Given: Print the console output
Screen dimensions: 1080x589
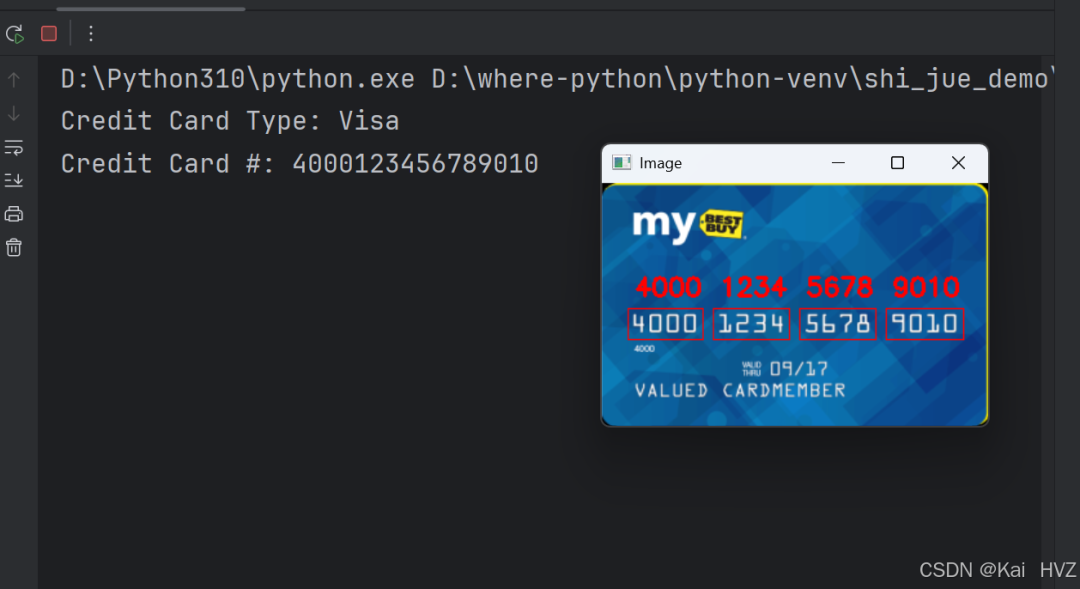Looking at the screenshot, I should click(x=14, y=214).
